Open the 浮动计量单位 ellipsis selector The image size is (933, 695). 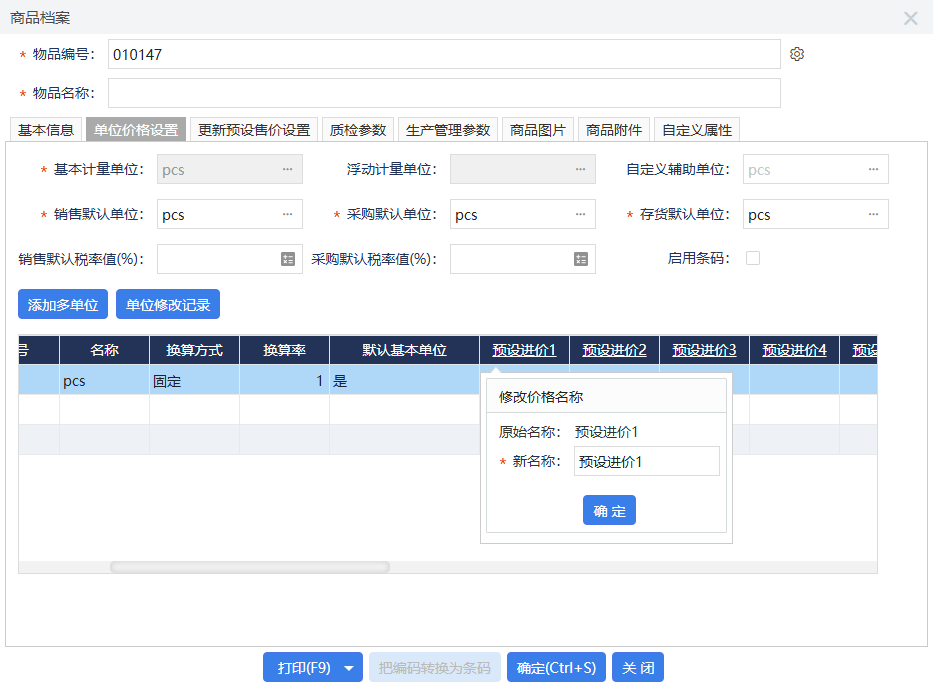tap(580, 168)
